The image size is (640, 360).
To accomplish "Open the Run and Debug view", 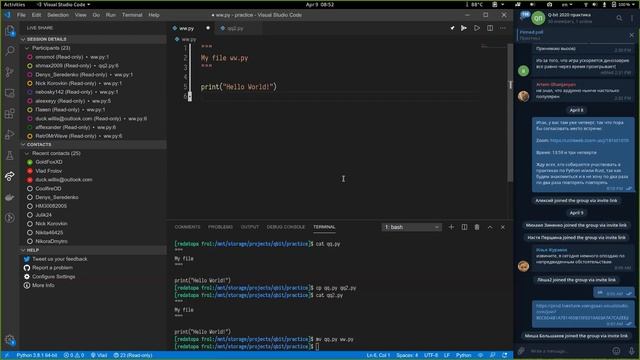I will coord(10,135).
